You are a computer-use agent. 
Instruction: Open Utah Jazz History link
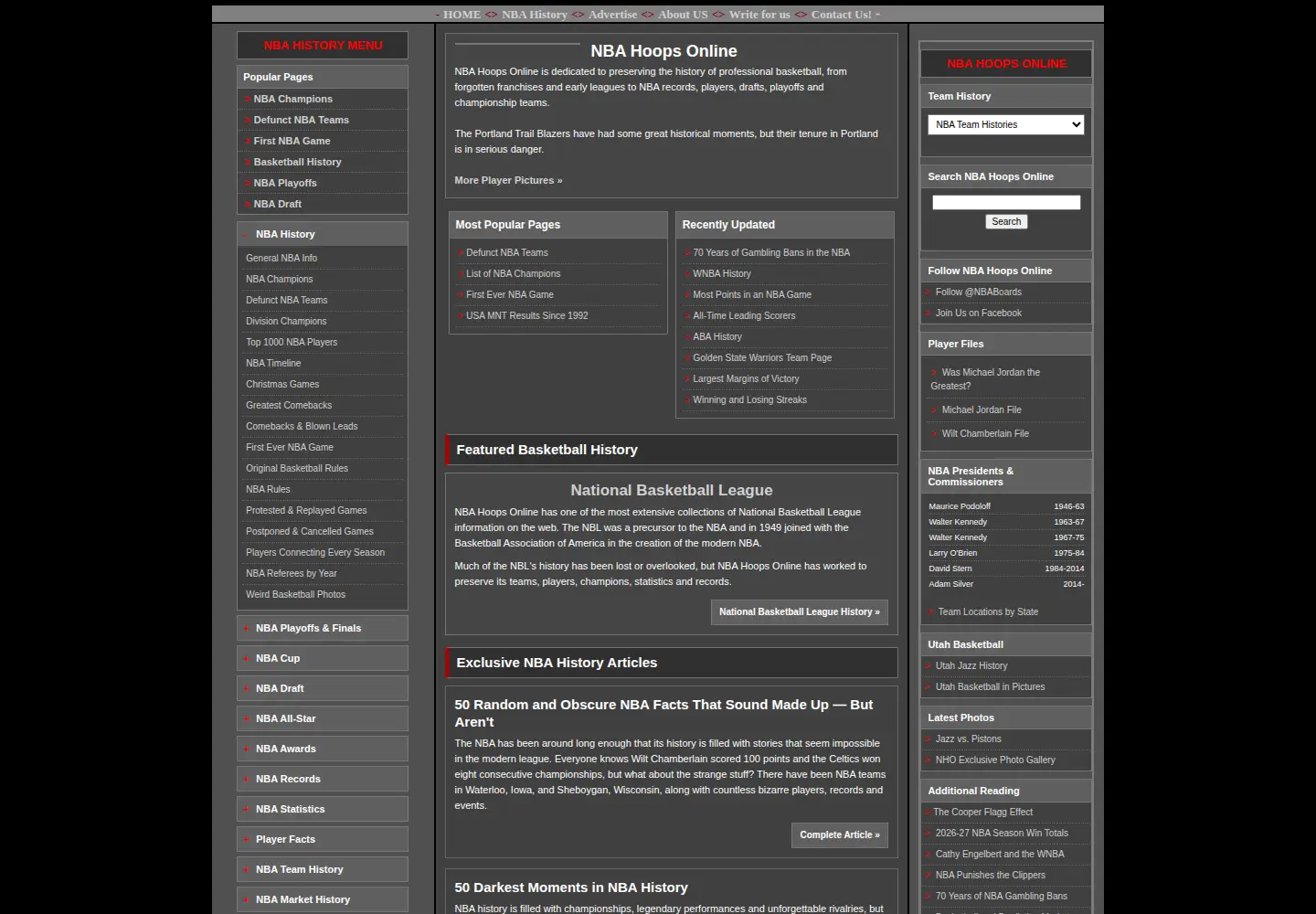coord(971,665)
